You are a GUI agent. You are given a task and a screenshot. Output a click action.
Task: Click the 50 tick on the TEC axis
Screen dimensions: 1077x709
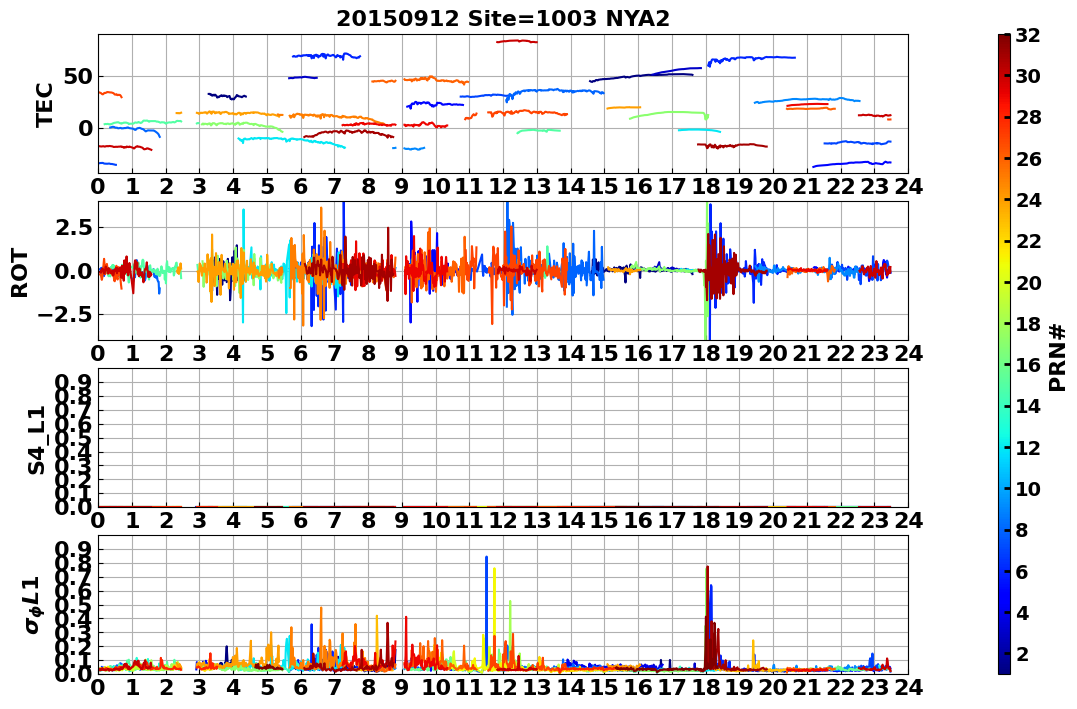(x=78, y=76)
